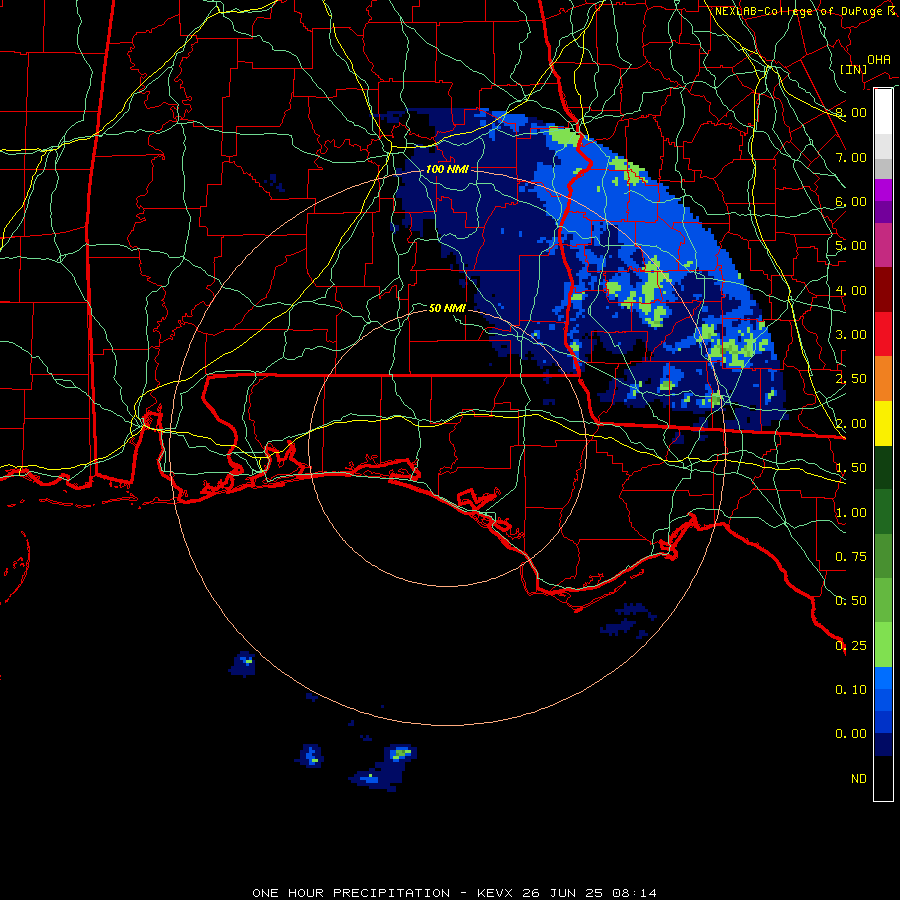Image resolution: width=900 pixels, height=900 pixels.
Task: Click the [IN] units label
Action: (x=853, y=69)
